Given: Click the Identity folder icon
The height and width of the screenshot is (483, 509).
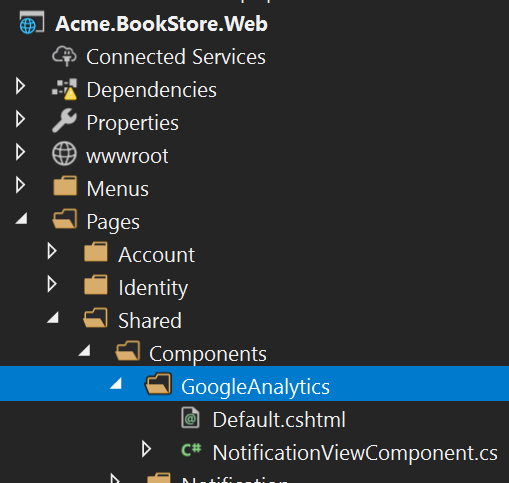Looking at the screenshot, I should coord(96,285).
